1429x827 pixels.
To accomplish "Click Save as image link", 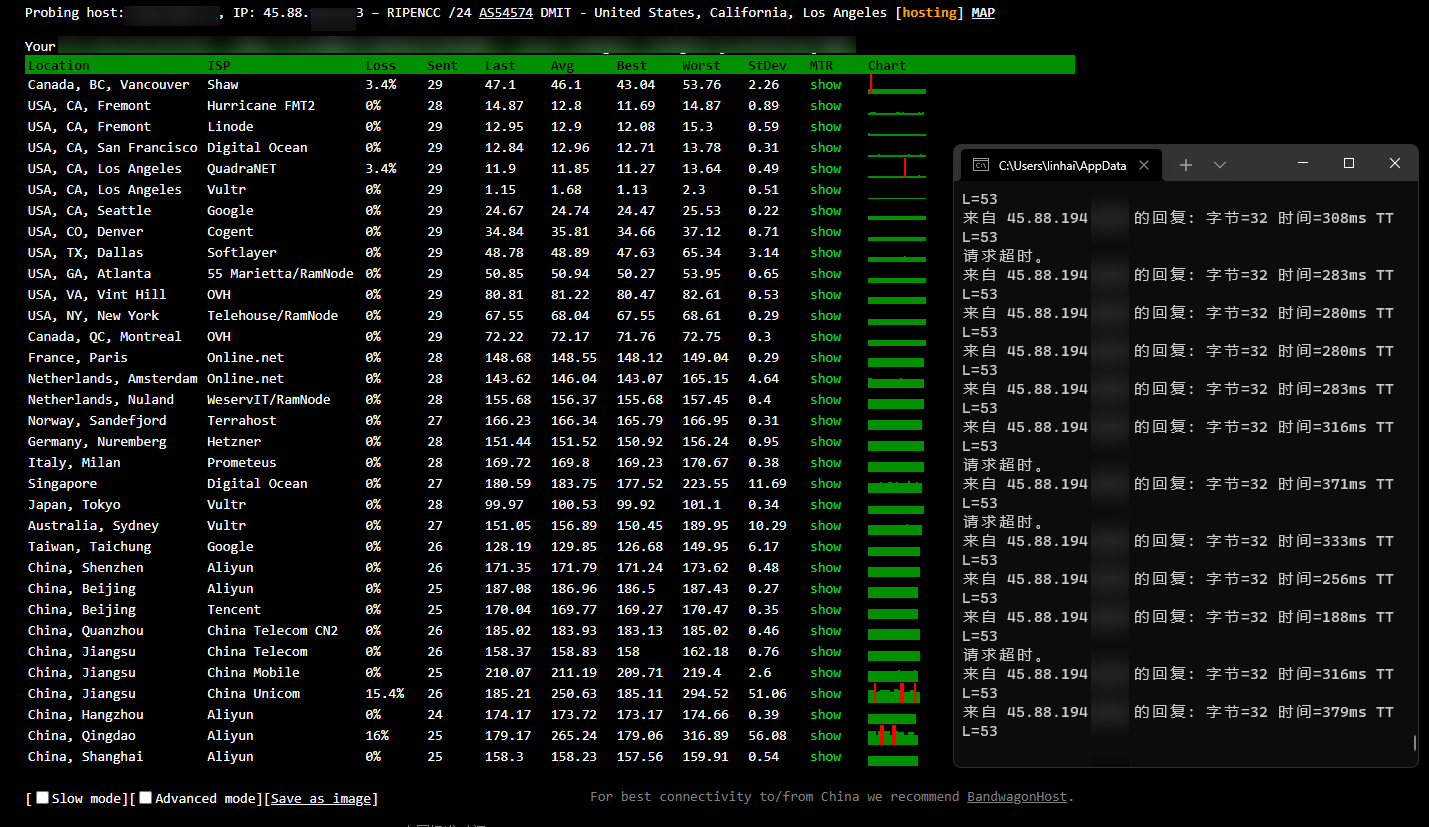I will 321,799.
